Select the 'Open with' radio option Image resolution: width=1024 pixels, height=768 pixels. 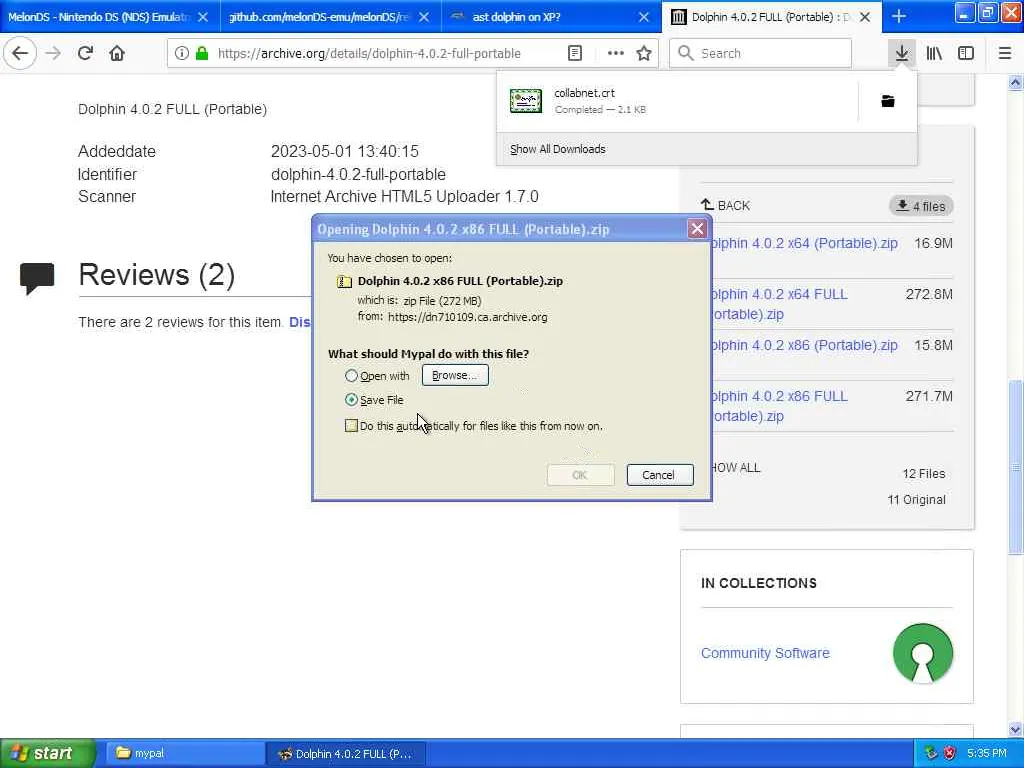pyautogui.click(x=351, y=376)
